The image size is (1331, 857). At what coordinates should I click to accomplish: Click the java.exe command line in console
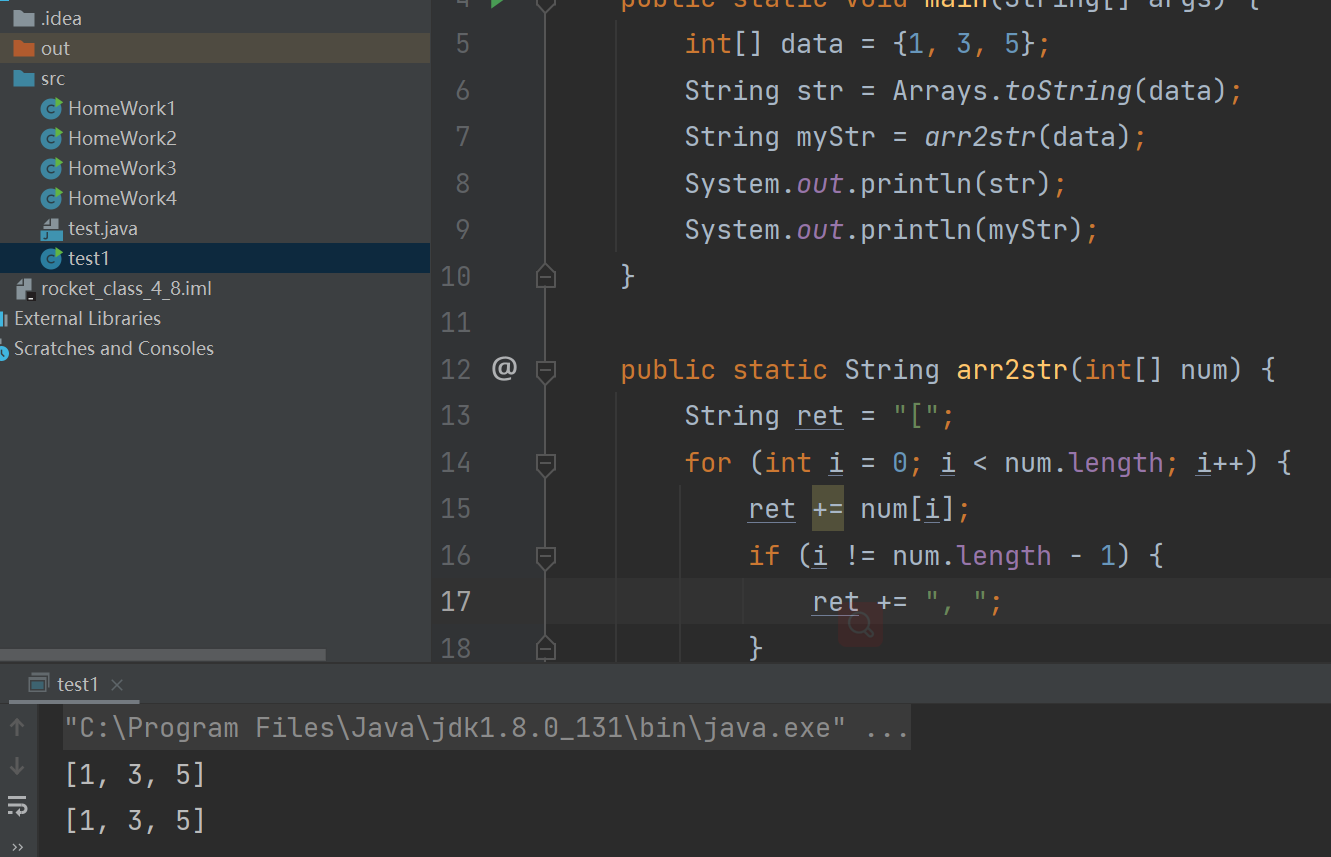486,727
